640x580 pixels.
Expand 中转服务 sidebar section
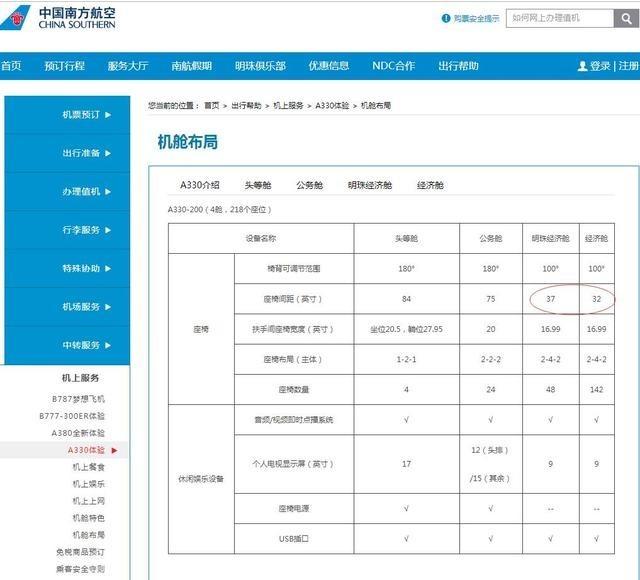click(67, 345)
